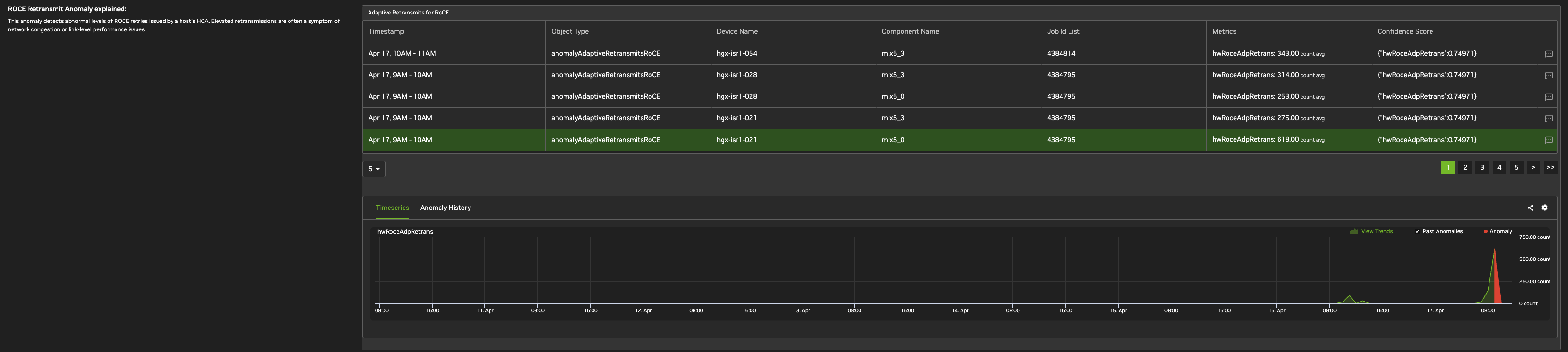
Task: Click the share icon in the timeseries panel
Action: tap(1530, 208)
